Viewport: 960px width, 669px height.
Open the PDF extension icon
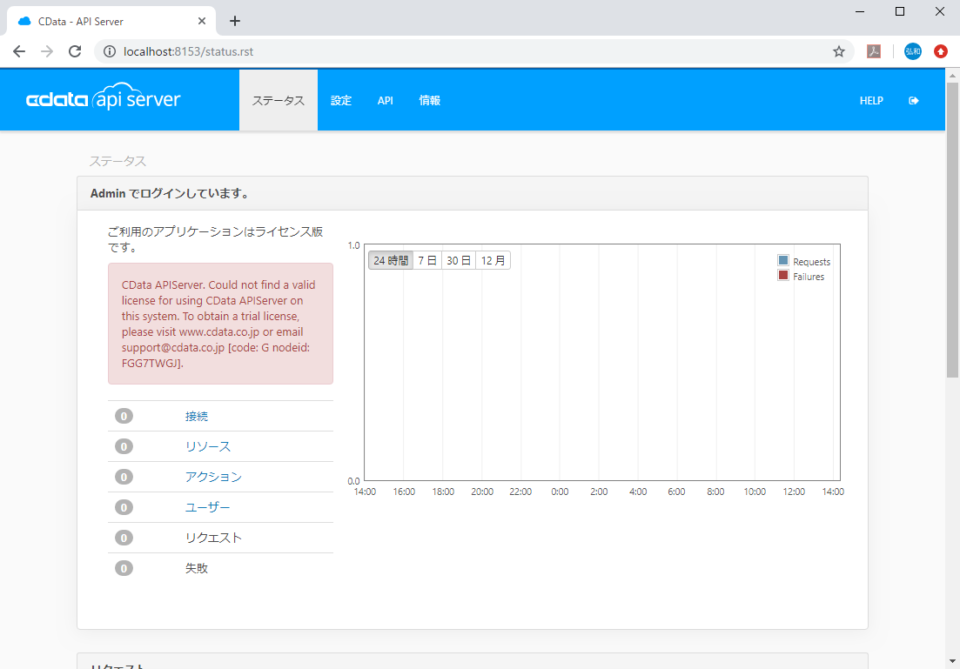point(874,51)
